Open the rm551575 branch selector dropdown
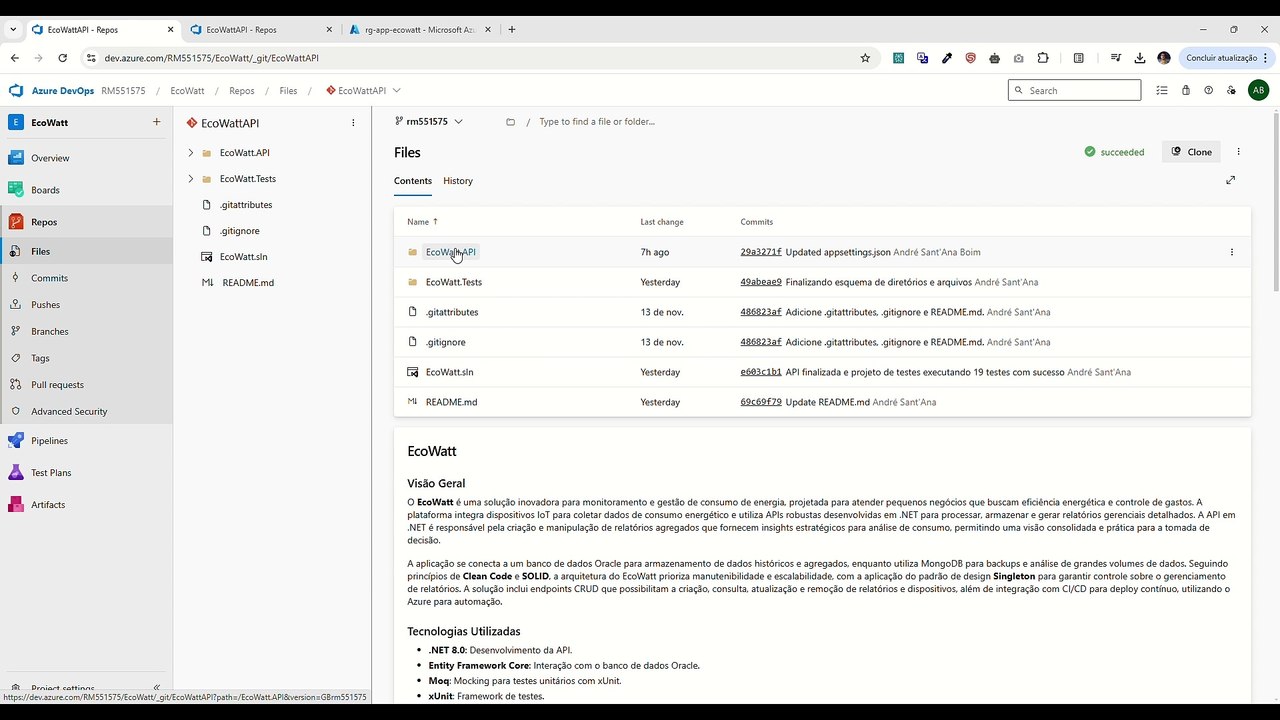Screen dimensions: 1280x720 point(429,122)
